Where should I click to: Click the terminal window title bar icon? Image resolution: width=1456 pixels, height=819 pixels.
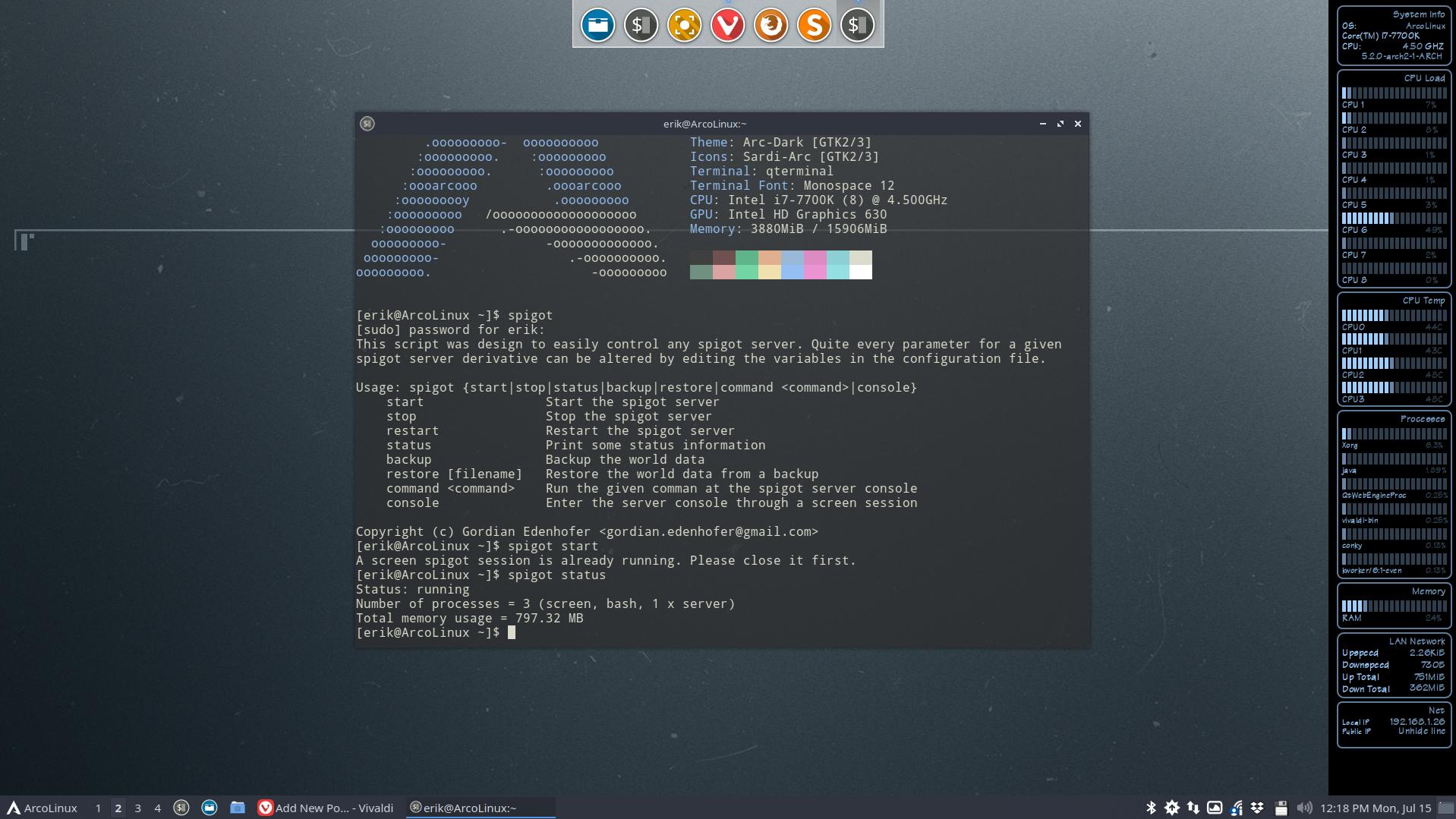(367, 124)
